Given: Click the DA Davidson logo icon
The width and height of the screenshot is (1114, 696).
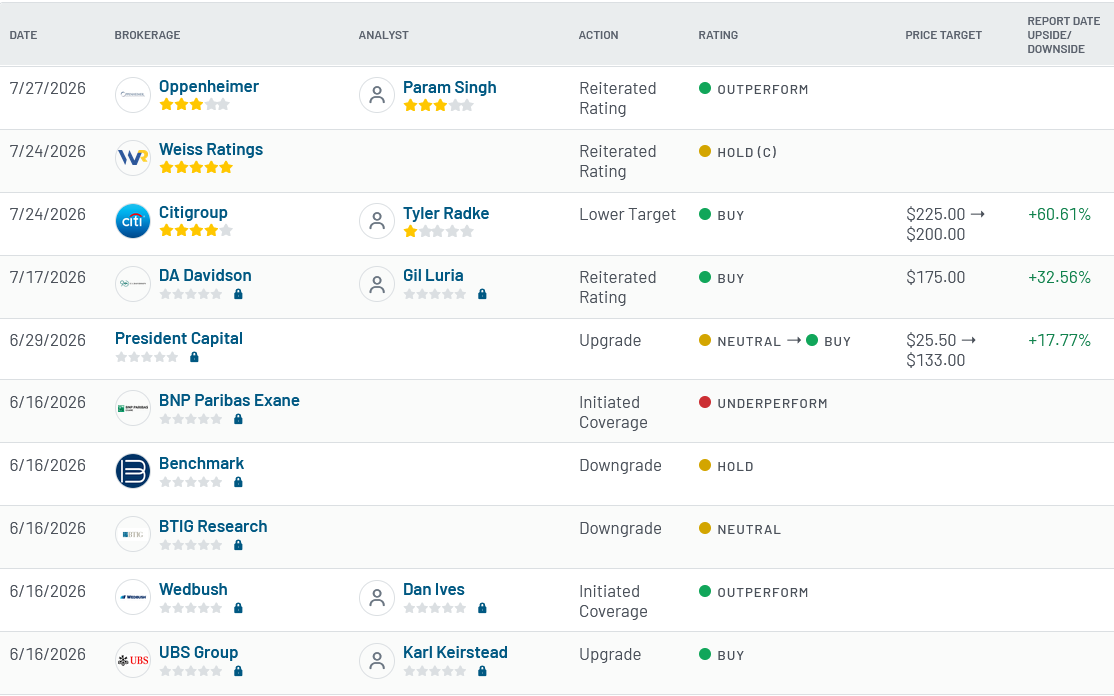Looking at the screenshot, I should [x=133, y=284].
